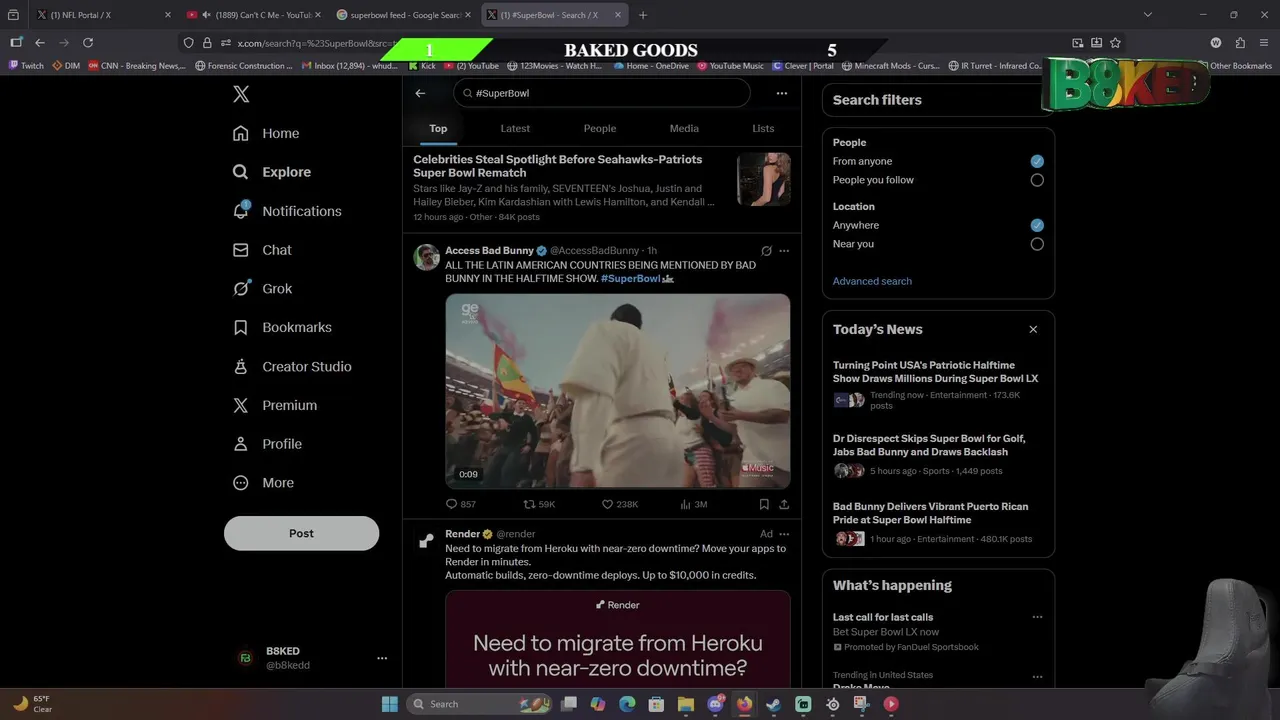Image resolution: width=1280 pixels, height=720 pixels.
Task: Open more options on Render ad
Action: 784,534
